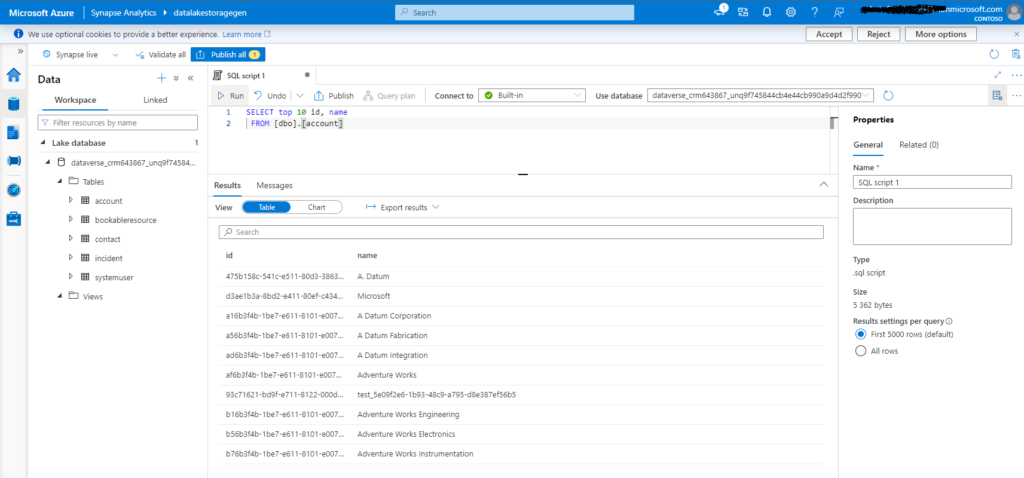Click Publish all button
The width and height of the screenshot is (1024, 478).
[x=228, y=55]
